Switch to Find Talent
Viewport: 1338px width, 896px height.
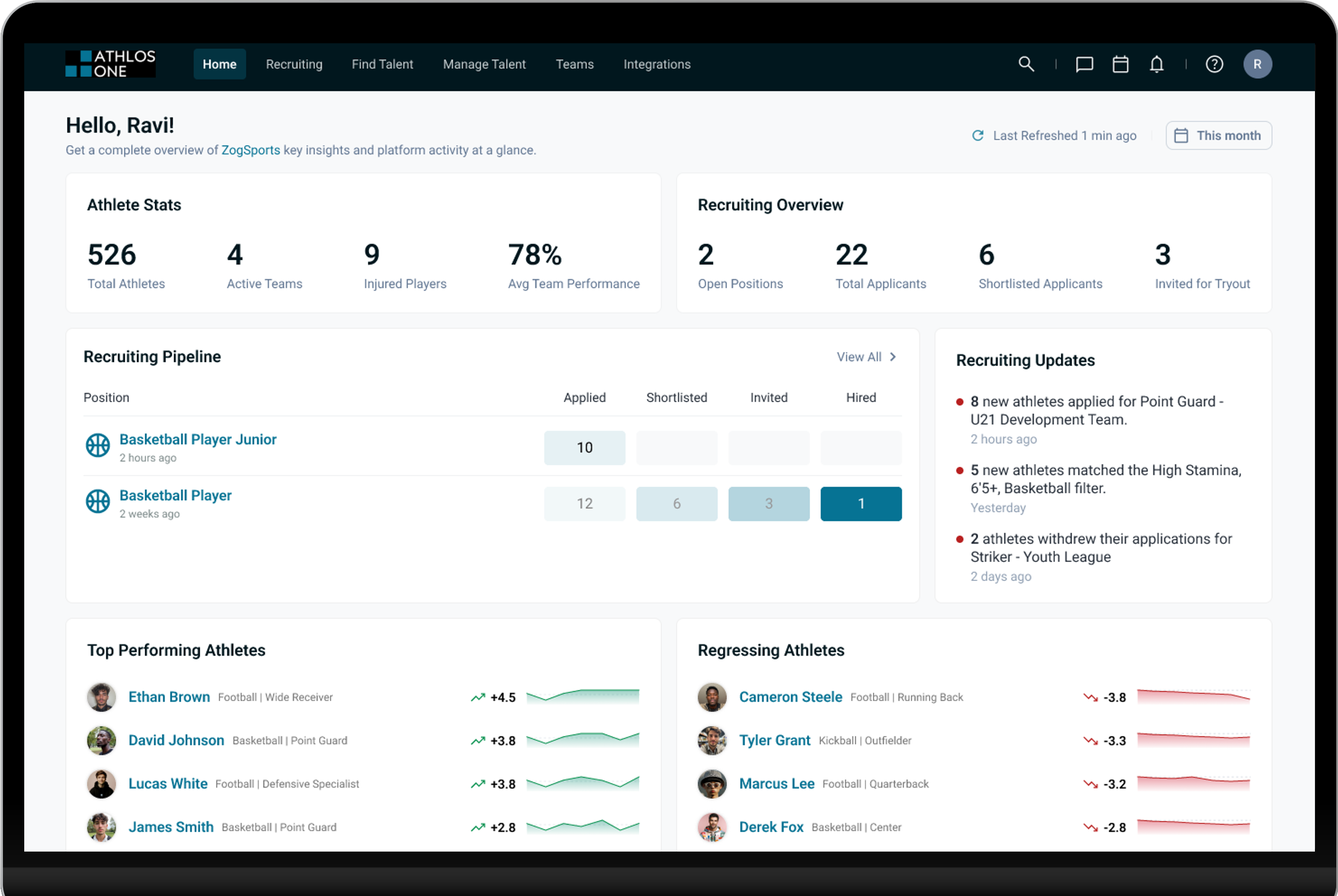[x=383, y=64]
